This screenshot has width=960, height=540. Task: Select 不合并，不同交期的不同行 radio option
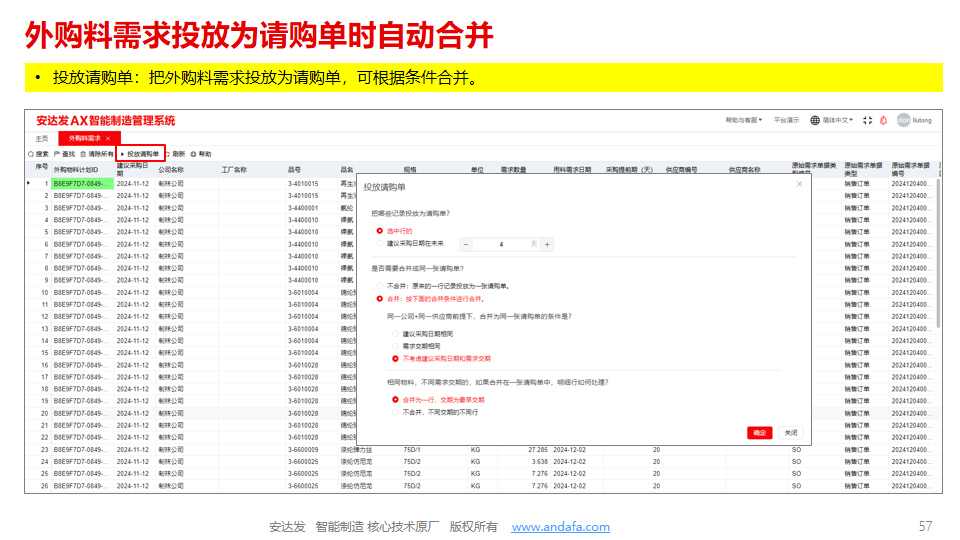tap(395, 411)
